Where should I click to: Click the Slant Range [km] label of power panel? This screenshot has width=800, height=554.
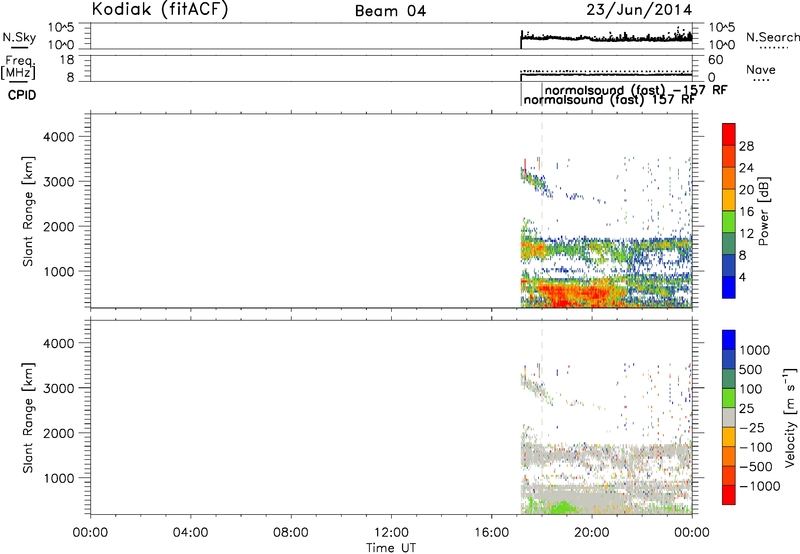pyautogui.click(x=27, y=211)
